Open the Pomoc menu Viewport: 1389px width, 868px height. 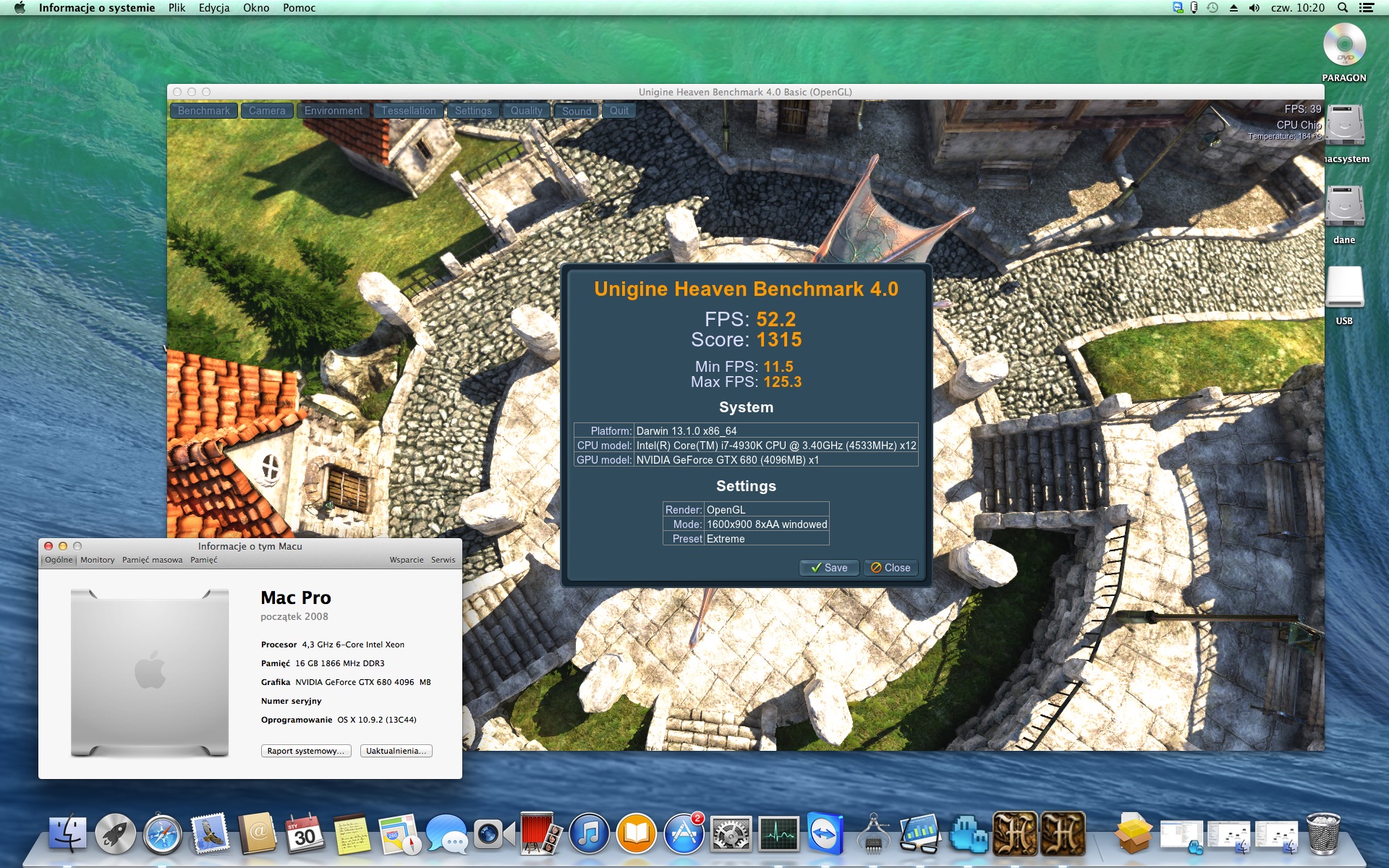pos(300,8)
